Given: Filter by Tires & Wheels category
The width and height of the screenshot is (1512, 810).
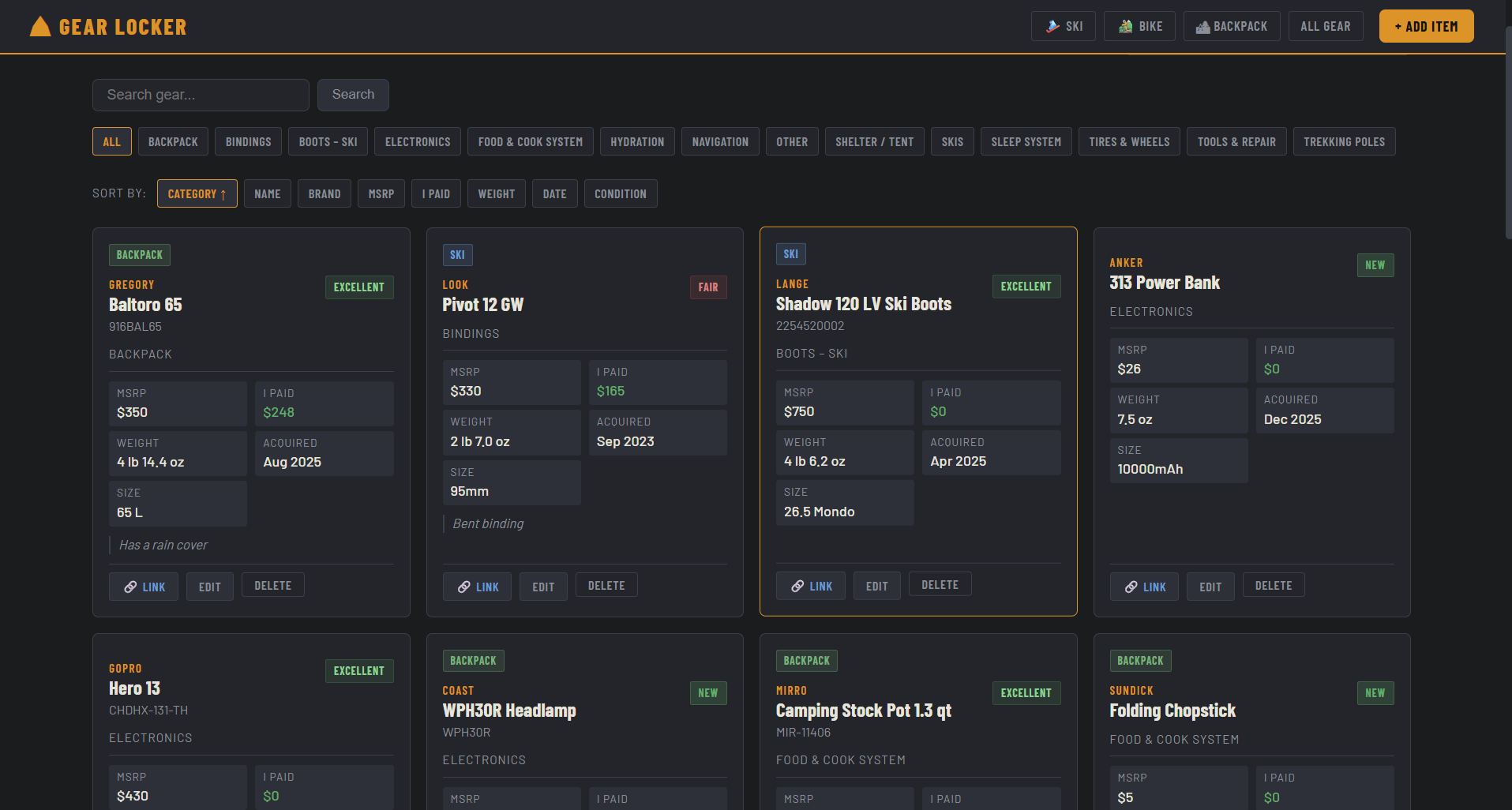Looking at the screenshot, I should click(x=1129, y=141).
